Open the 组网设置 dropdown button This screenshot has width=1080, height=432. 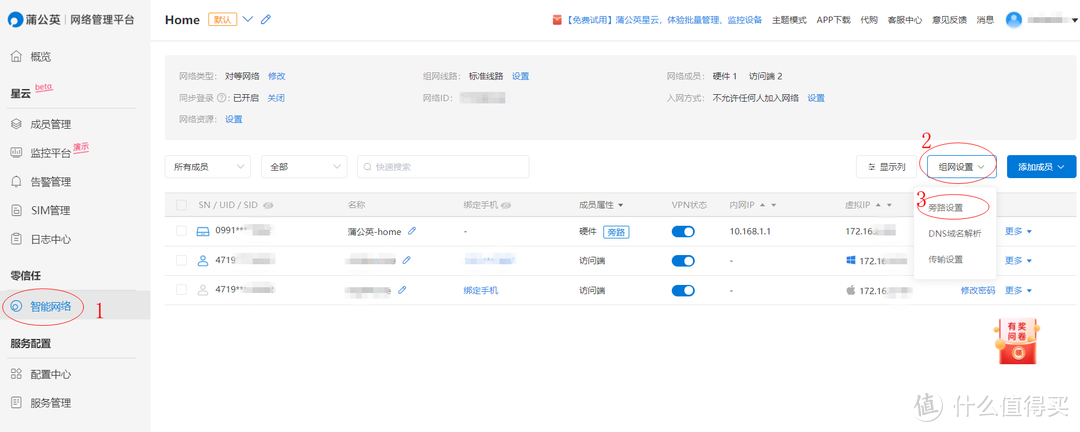(x=962, y=167)
